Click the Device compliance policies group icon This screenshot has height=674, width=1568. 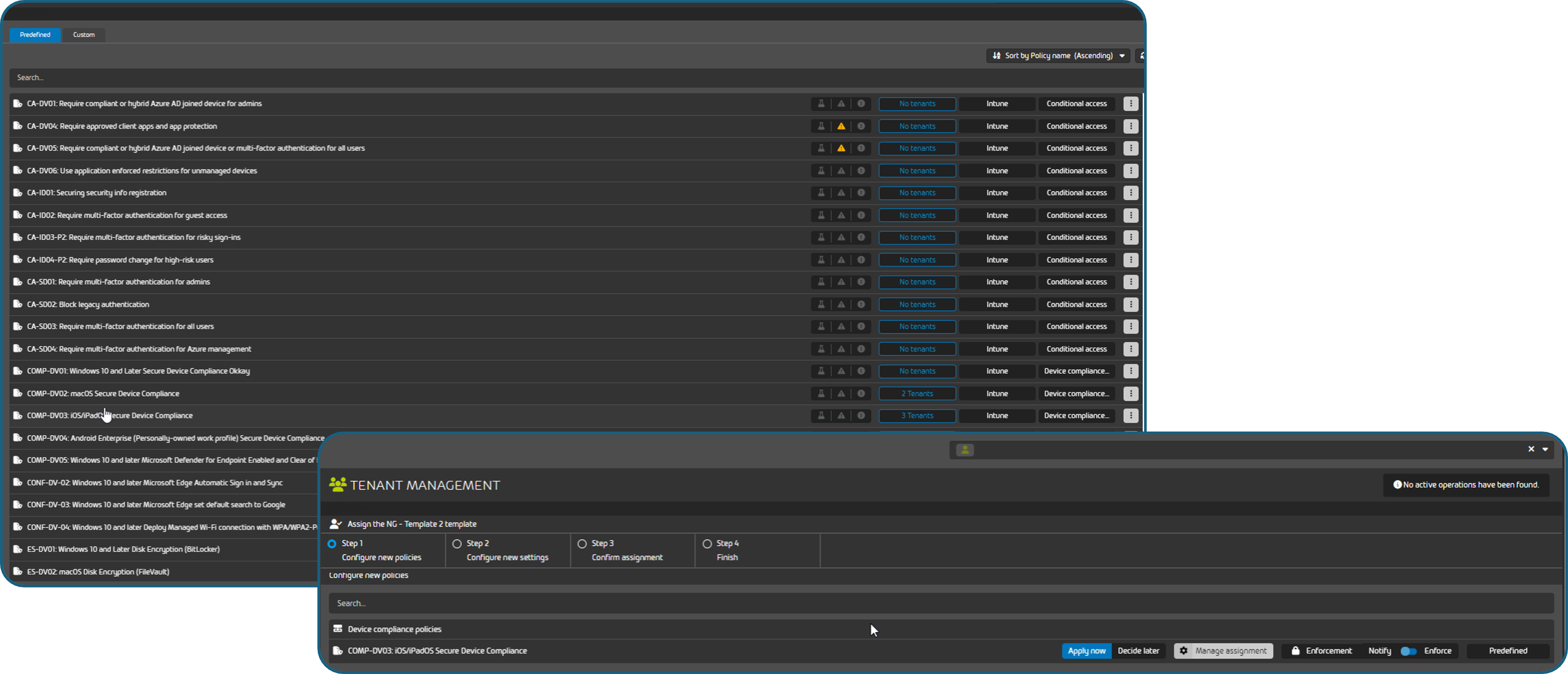point(337,629)
